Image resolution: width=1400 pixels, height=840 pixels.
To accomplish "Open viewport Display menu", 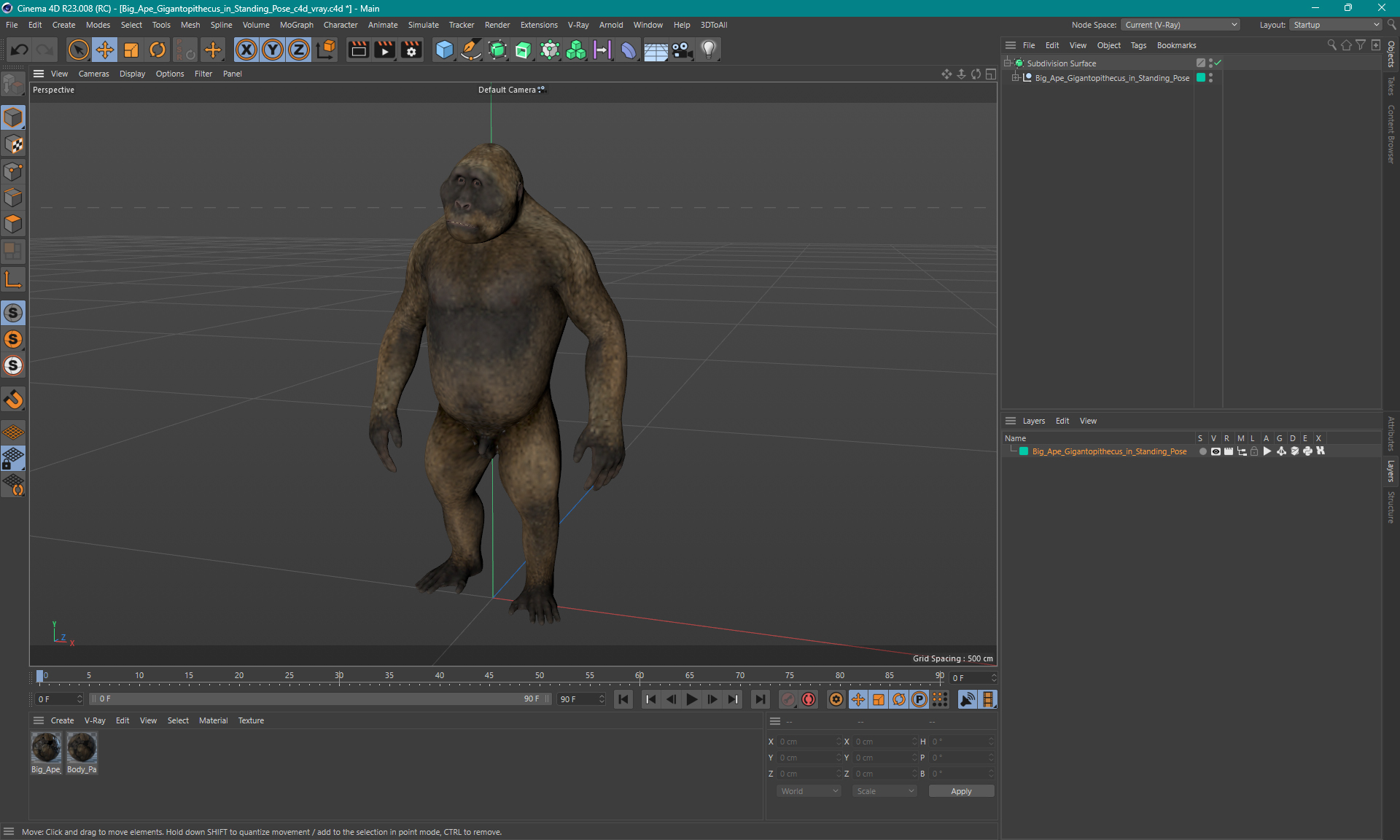I will coord(132,74).
